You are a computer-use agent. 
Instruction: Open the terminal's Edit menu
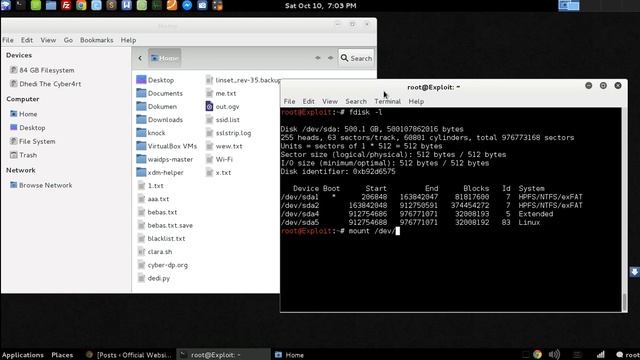tap(309, 101)
